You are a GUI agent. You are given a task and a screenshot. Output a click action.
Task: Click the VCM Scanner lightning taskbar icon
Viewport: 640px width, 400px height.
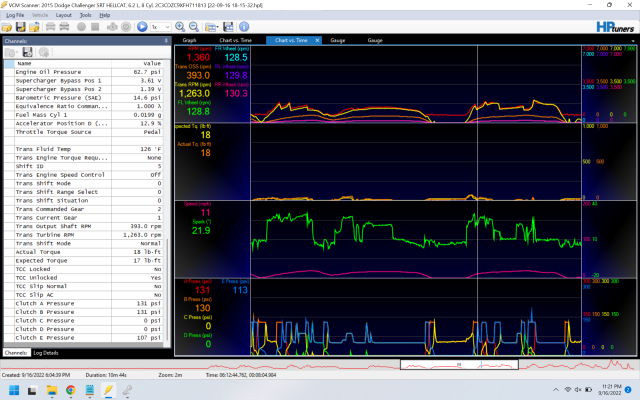pos(108,390)
